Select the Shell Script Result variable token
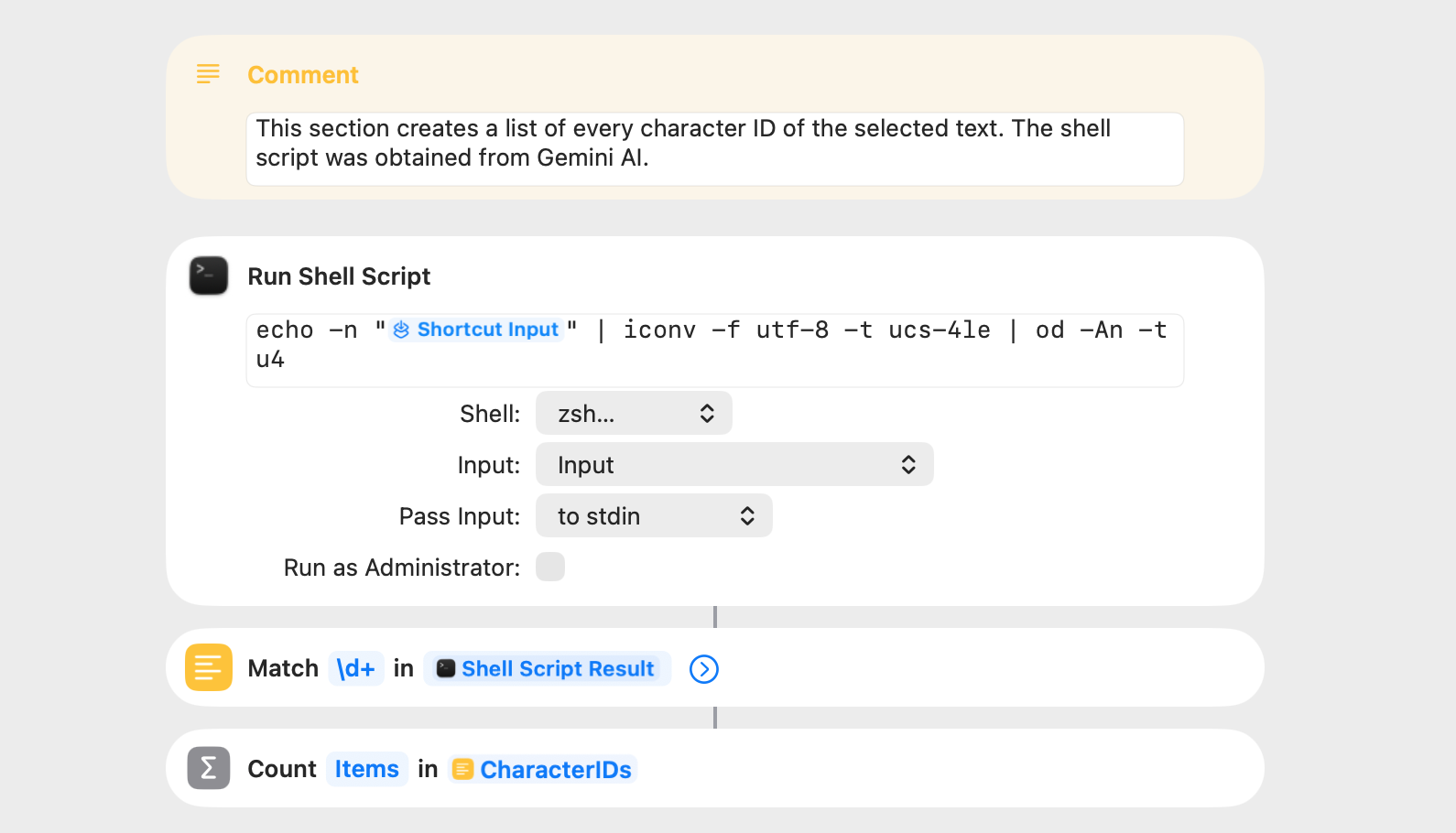 click(547, 668)
